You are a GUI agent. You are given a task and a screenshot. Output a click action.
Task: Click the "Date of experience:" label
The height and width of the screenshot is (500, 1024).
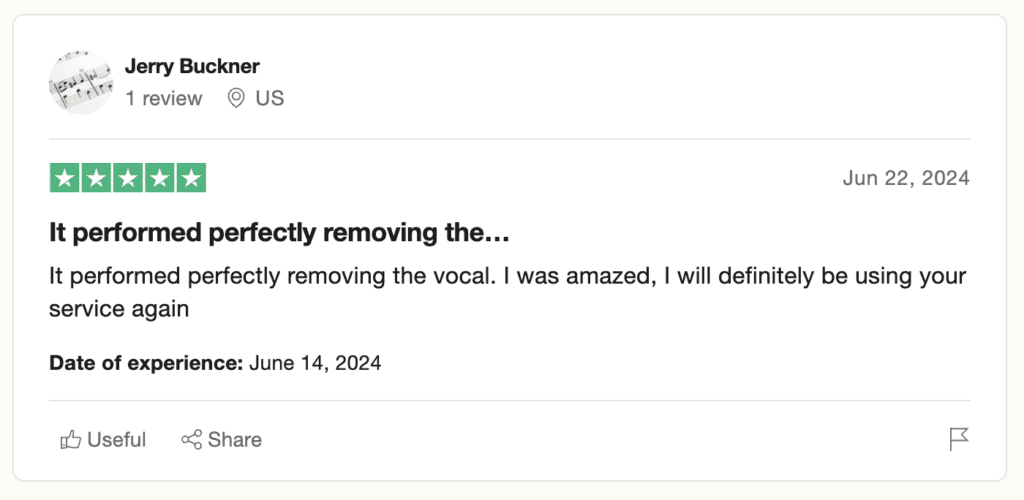click(146, 363)
